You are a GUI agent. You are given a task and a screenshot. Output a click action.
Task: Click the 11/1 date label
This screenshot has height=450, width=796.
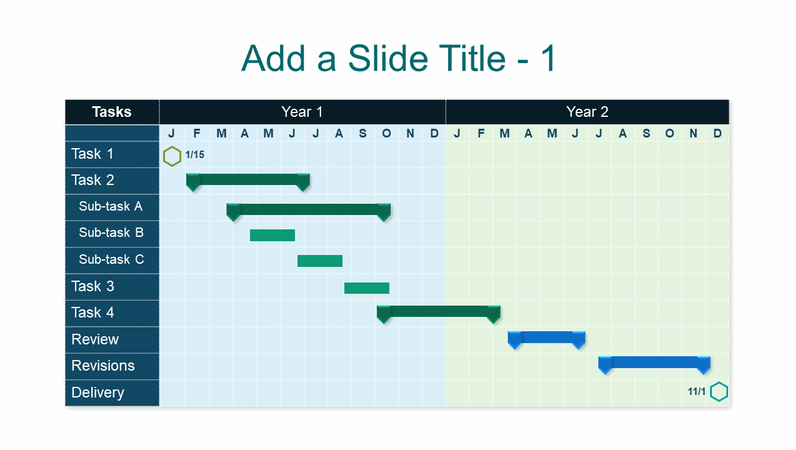click(x=697, y=392)
